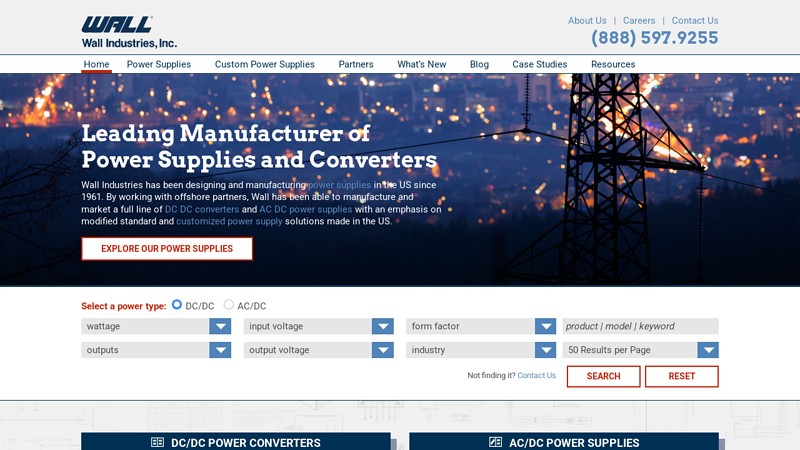This screenshot has width=800, height=450.
Task: Open the 50 Results per Page dropdown
Action: tap(641, 350)
